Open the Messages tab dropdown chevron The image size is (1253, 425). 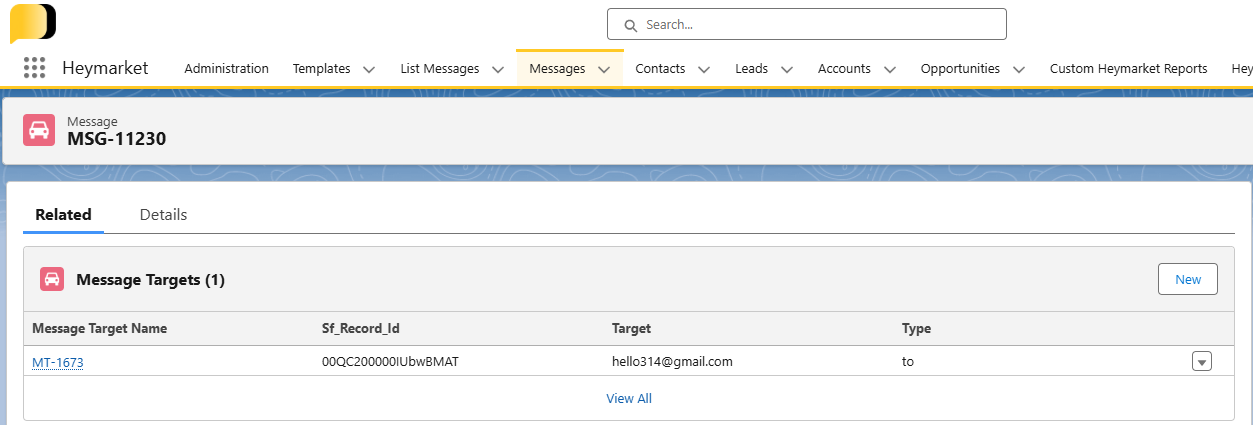click(604, 70)
